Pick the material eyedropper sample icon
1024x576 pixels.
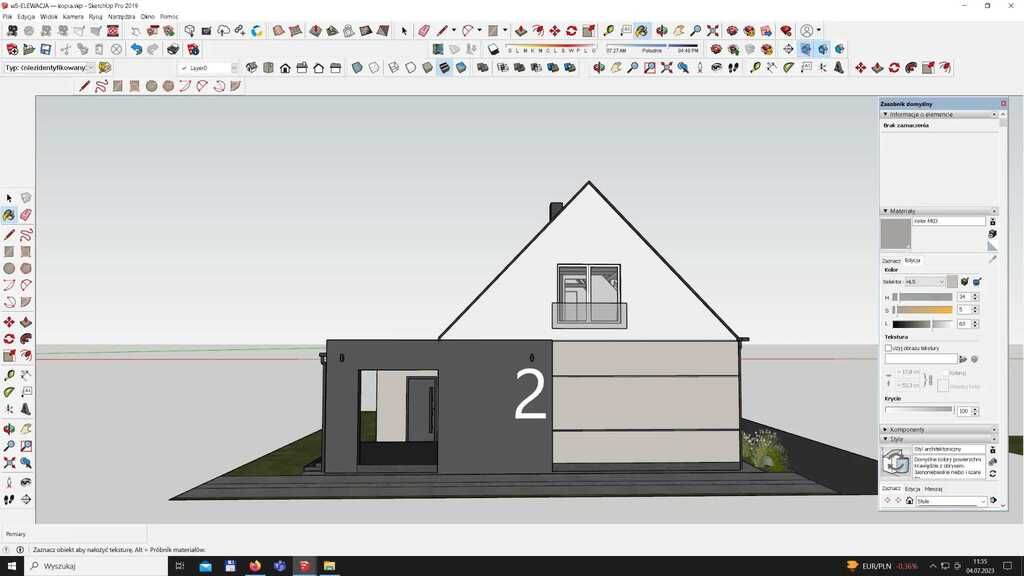tap(992, 259)
